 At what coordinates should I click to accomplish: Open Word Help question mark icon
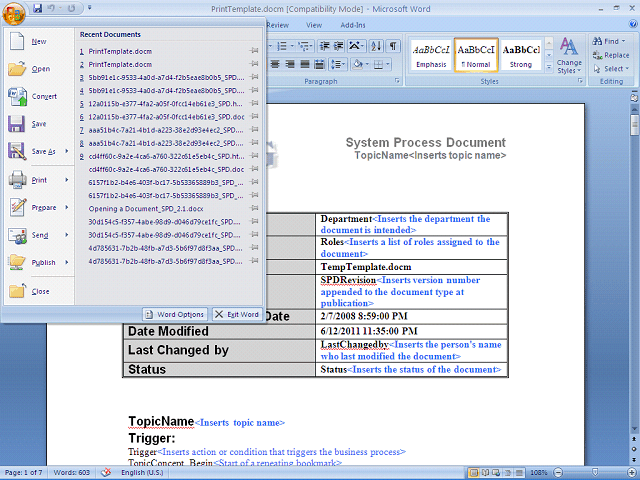[633, 24]
